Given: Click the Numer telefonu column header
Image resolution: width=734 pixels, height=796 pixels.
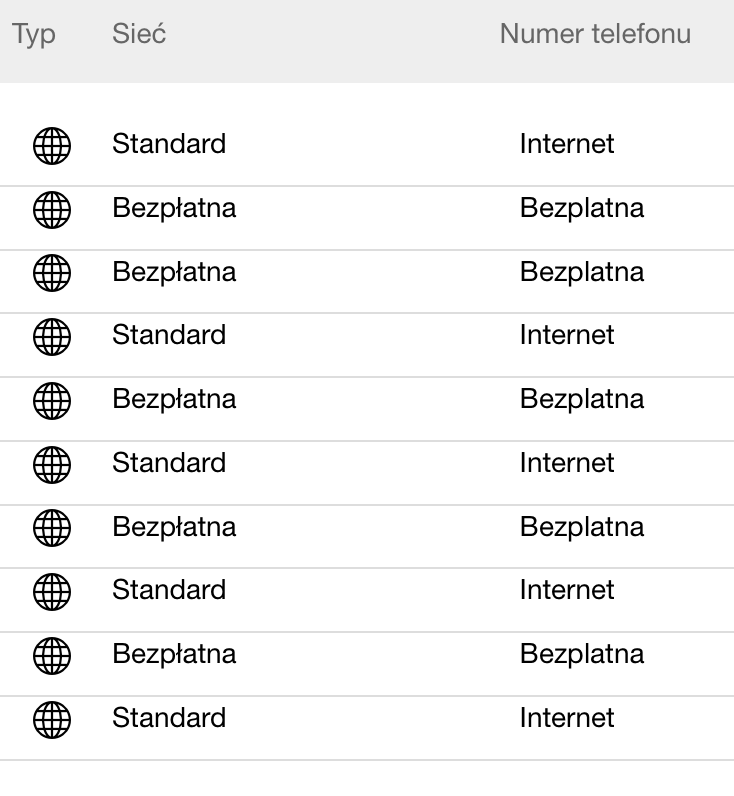Looking at the screenshot, I should point(595,34).
